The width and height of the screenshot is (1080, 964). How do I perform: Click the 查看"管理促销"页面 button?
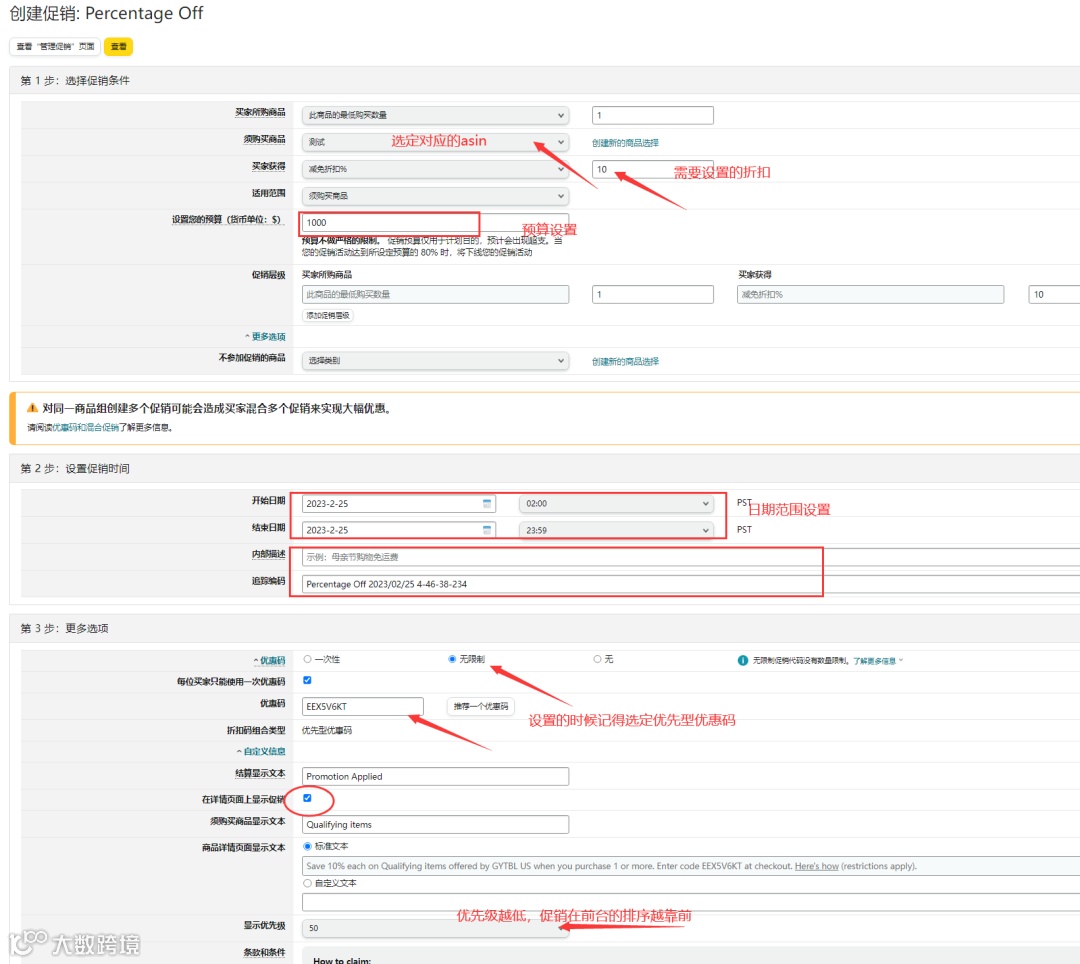tap(55, 46)
